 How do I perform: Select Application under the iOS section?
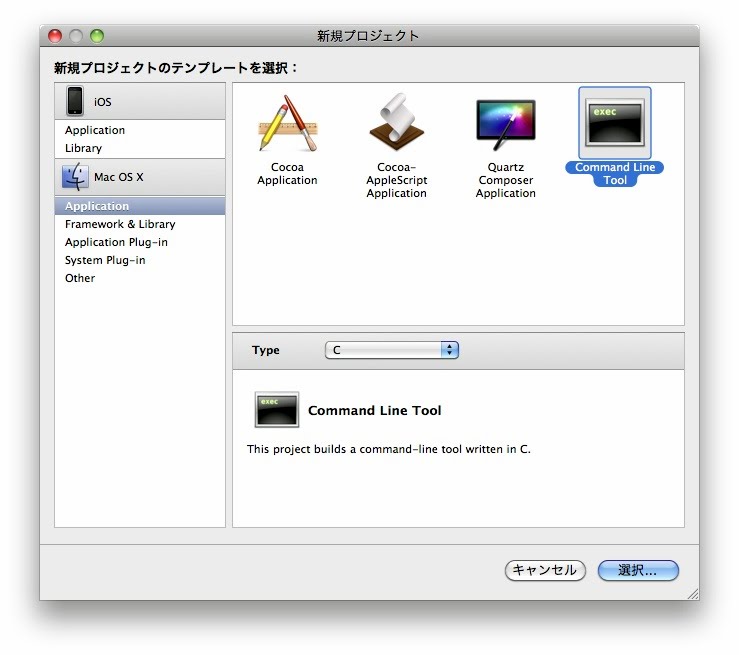[x=95, y=130]
